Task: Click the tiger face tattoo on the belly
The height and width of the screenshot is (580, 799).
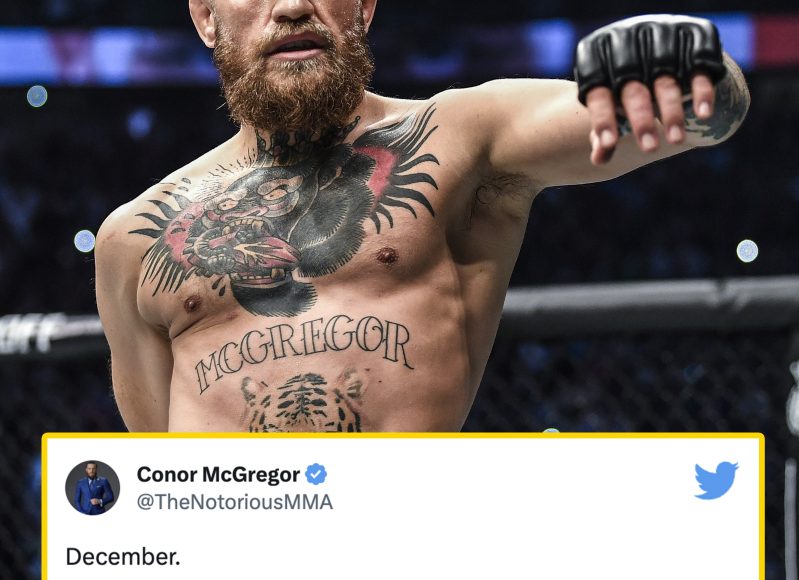Action: coord(303,402)
